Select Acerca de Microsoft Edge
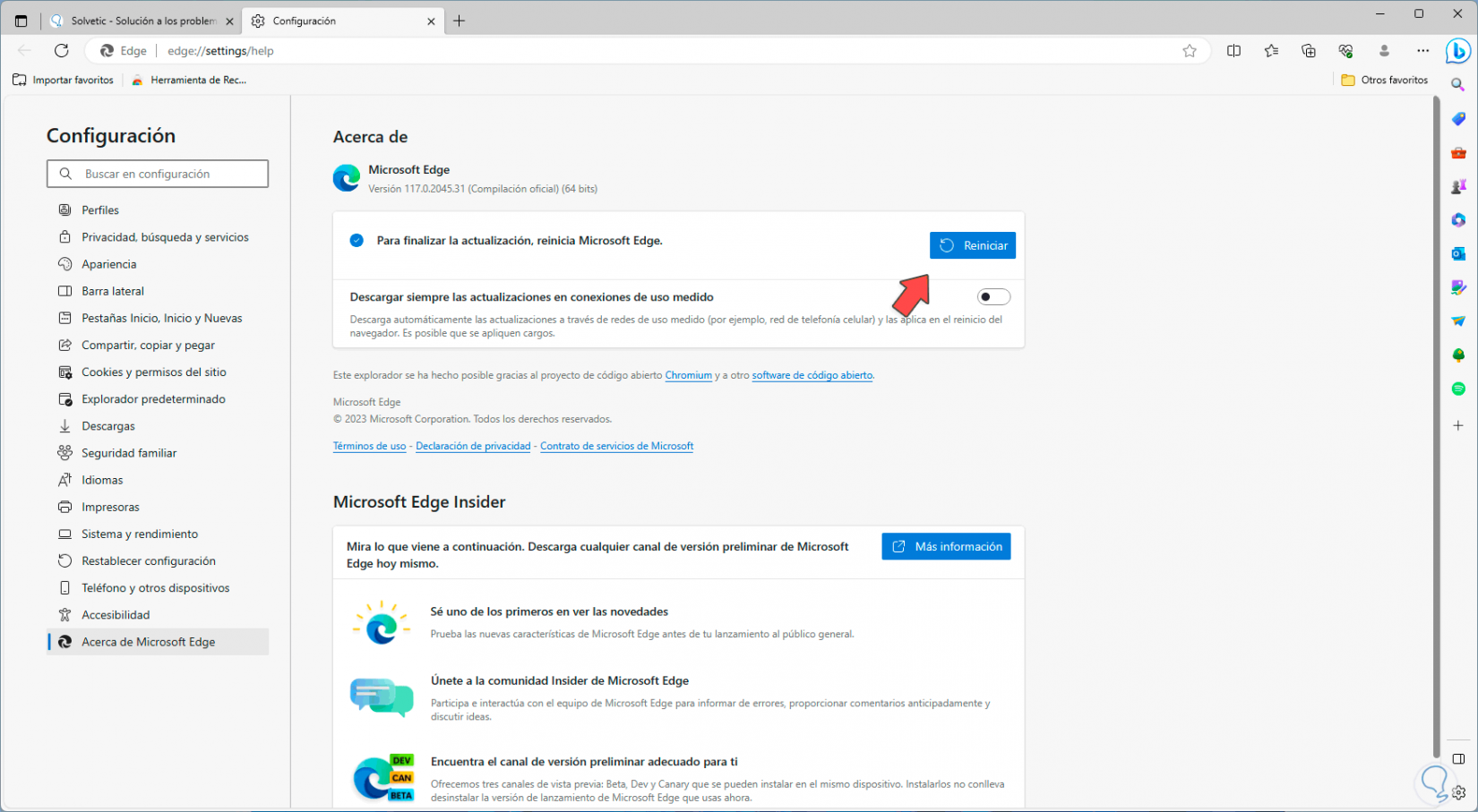 click(x=158, y=642)
